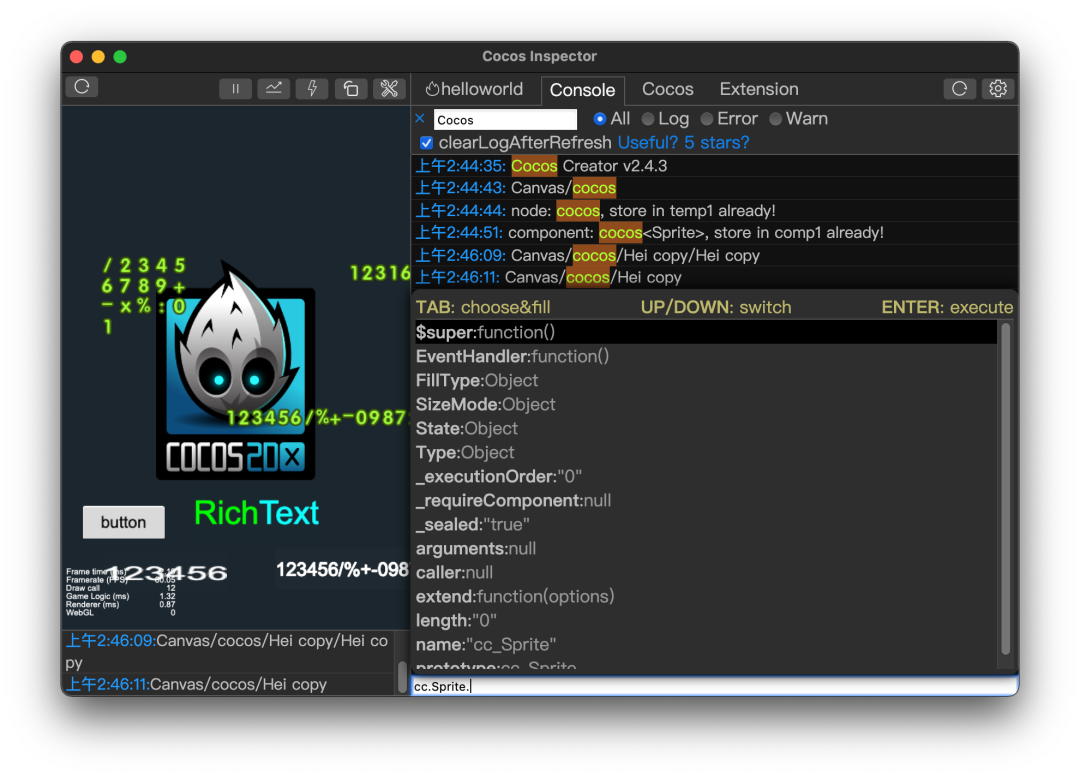The image size is (1080, 777).
Task: Choose the extend:function(options) suggestion
Action: [705, 597]
